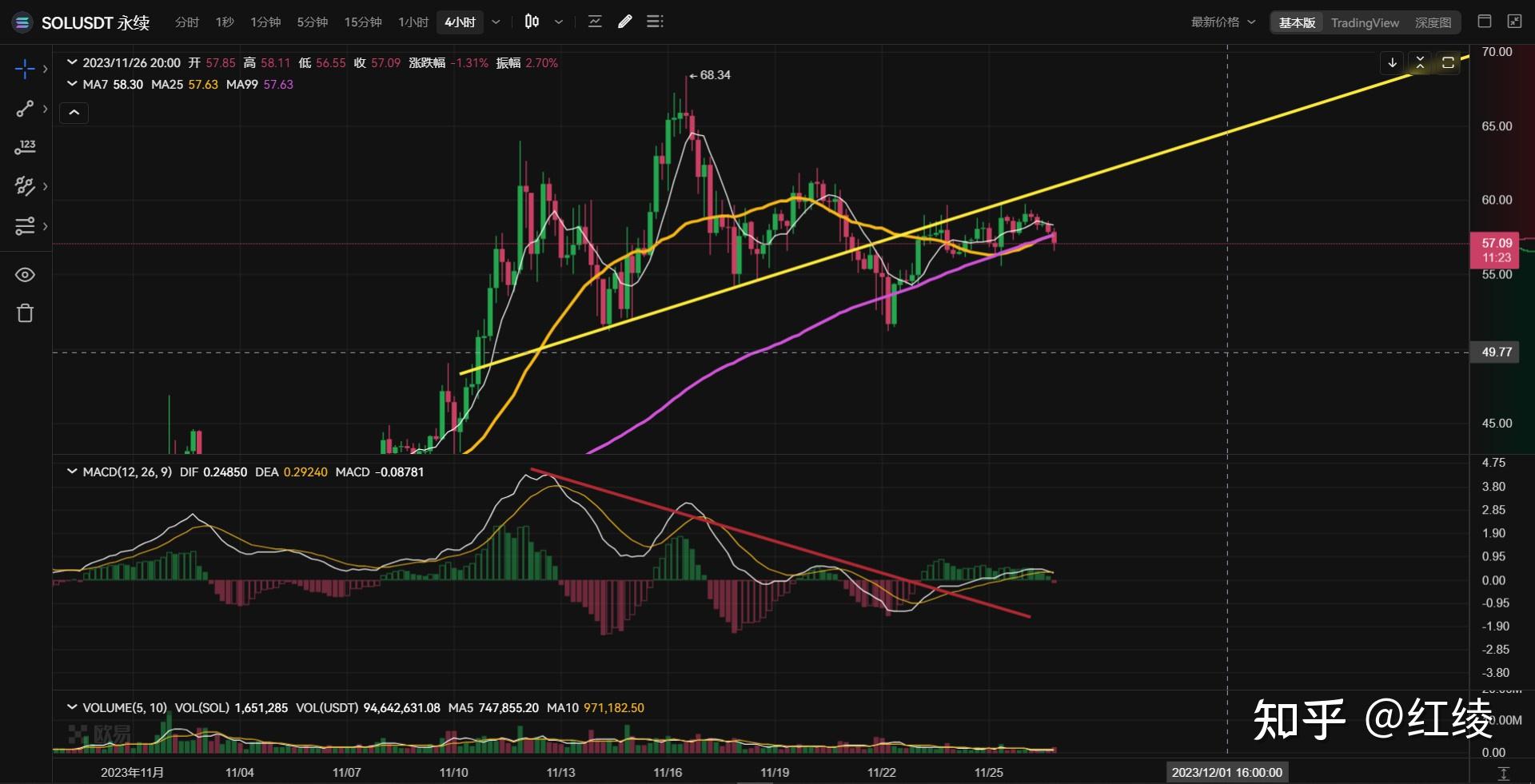Click the 11/16 date on time axis

(x=668, y=772)
